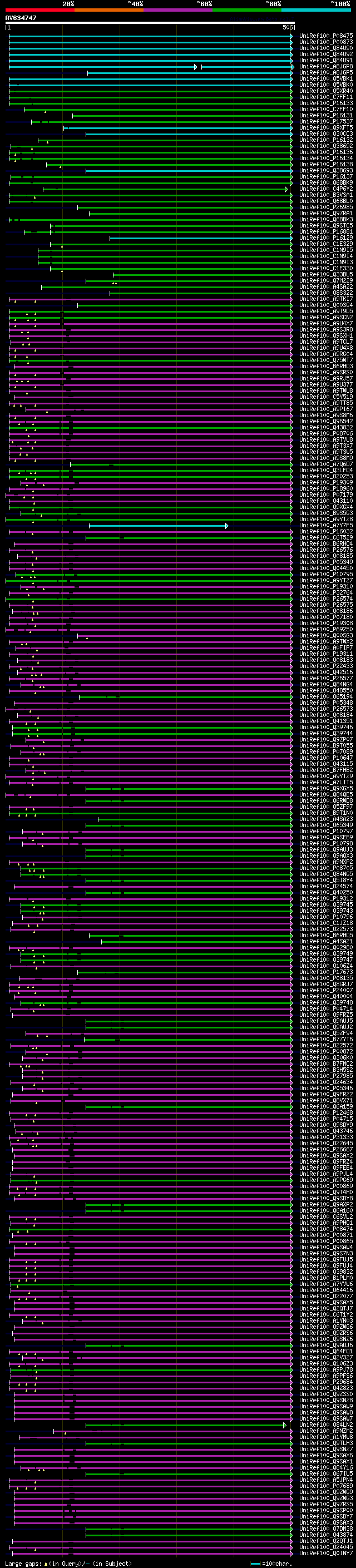The image size is (356, 1568).
Task: Select hit UniRef100_P16881
Action: [x=326, y=232]
